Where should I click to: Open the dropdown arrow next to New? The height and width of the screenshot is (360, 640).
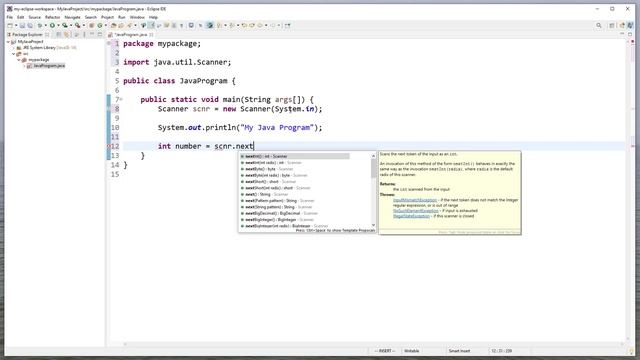(16, 25)
